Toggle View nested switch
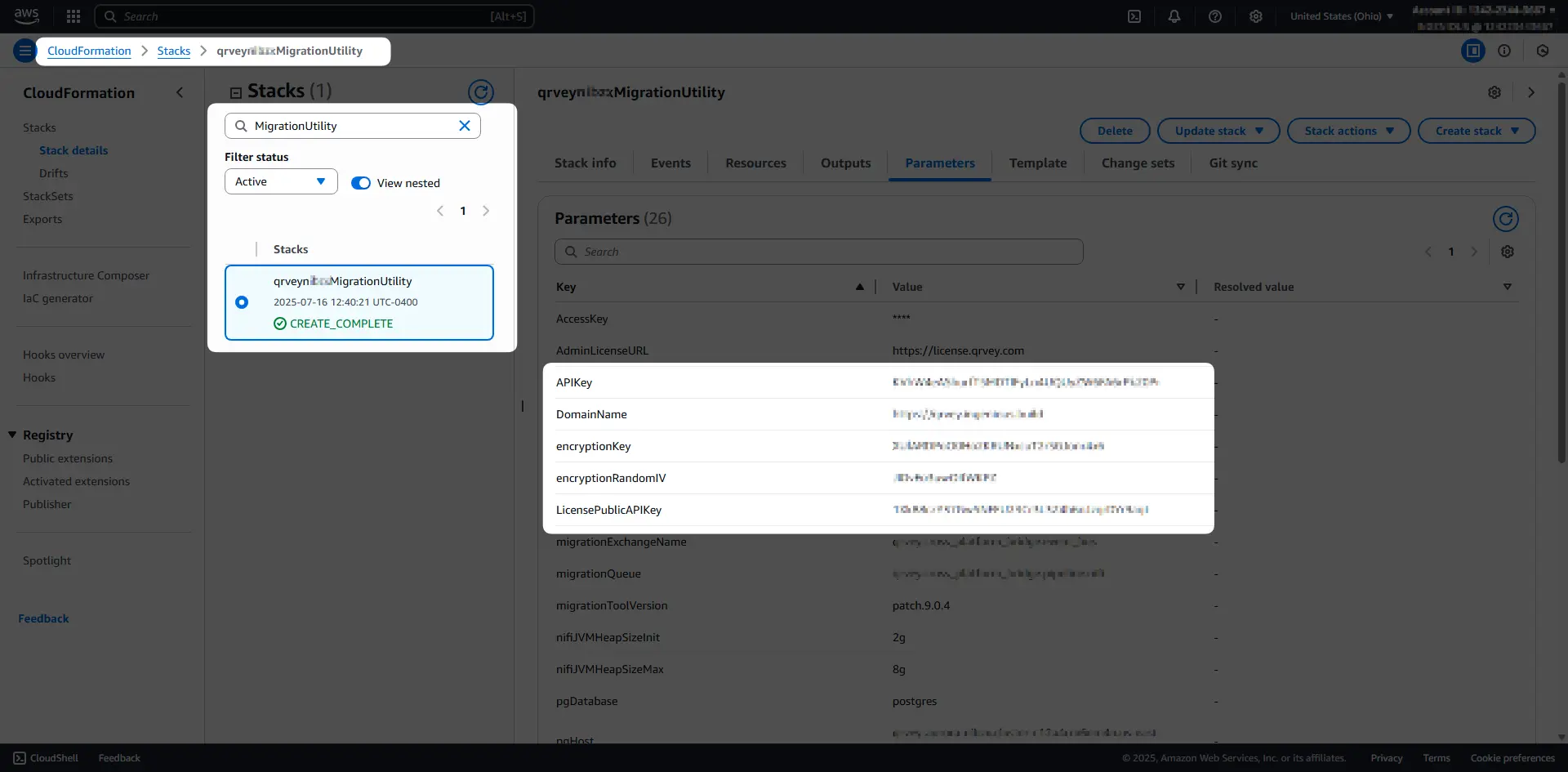The height and width of the screenshot is (772, 1568). [x=361, y=183]
